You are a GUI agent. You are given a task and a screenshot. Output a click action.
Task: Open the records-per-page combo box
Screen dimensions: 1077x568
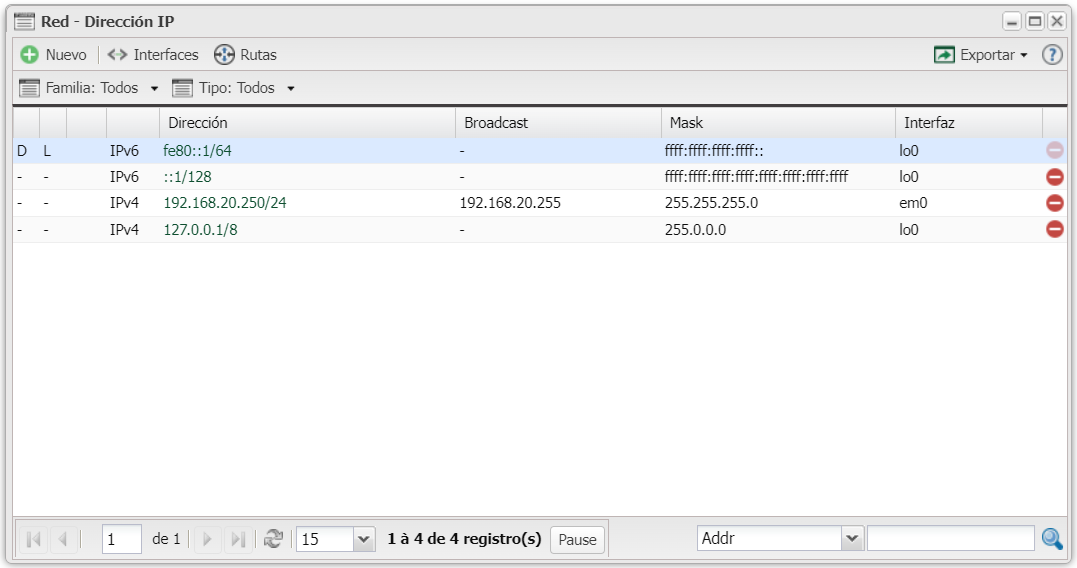363,539
